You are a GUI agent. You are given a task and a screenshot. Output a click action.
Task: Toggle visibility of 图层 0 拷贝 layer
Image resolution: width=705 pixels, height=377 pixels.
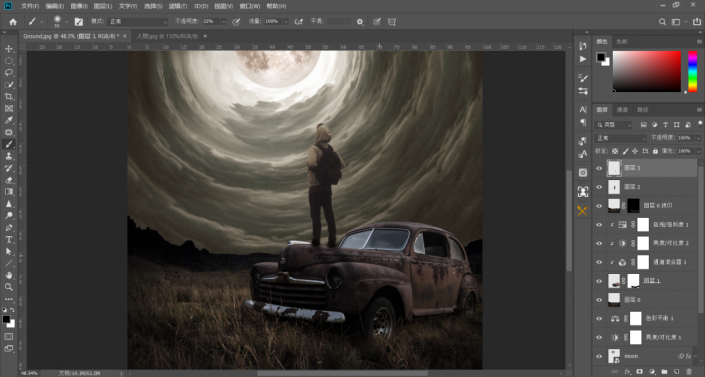(x=599, y=206)
